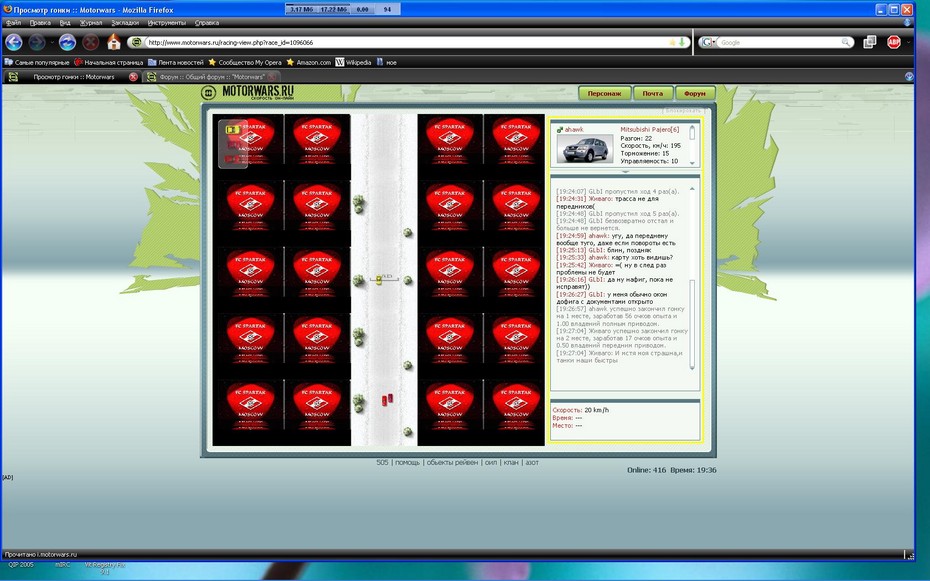Open the 'азот' footer link
The height and width of the screenshot is (581, 930).
coord(532,462)
